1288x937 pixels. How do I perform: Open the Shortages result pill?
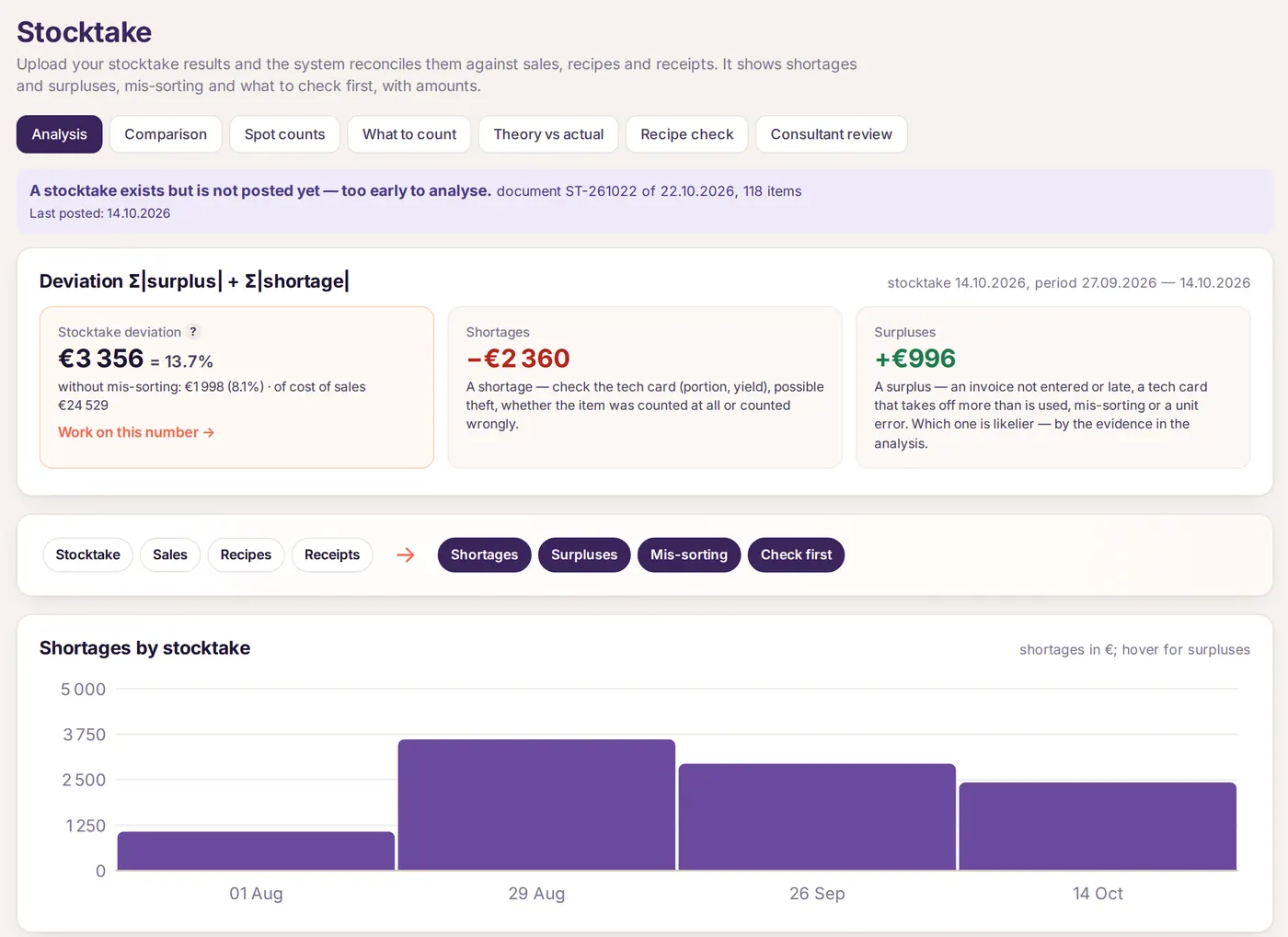485,555
